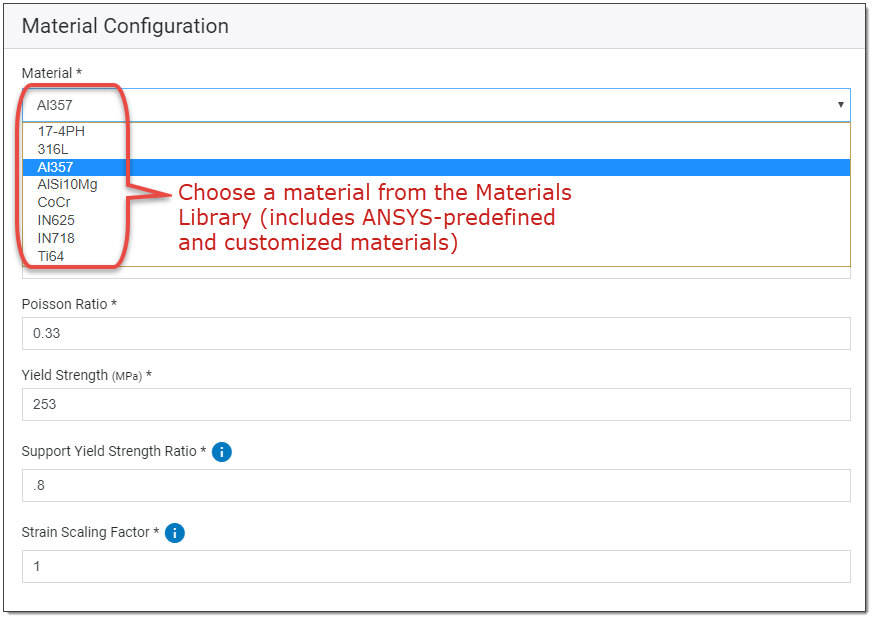Click the Support Yield Strength Ratio value field
873x619 pixels.
[x=430, y=485]
